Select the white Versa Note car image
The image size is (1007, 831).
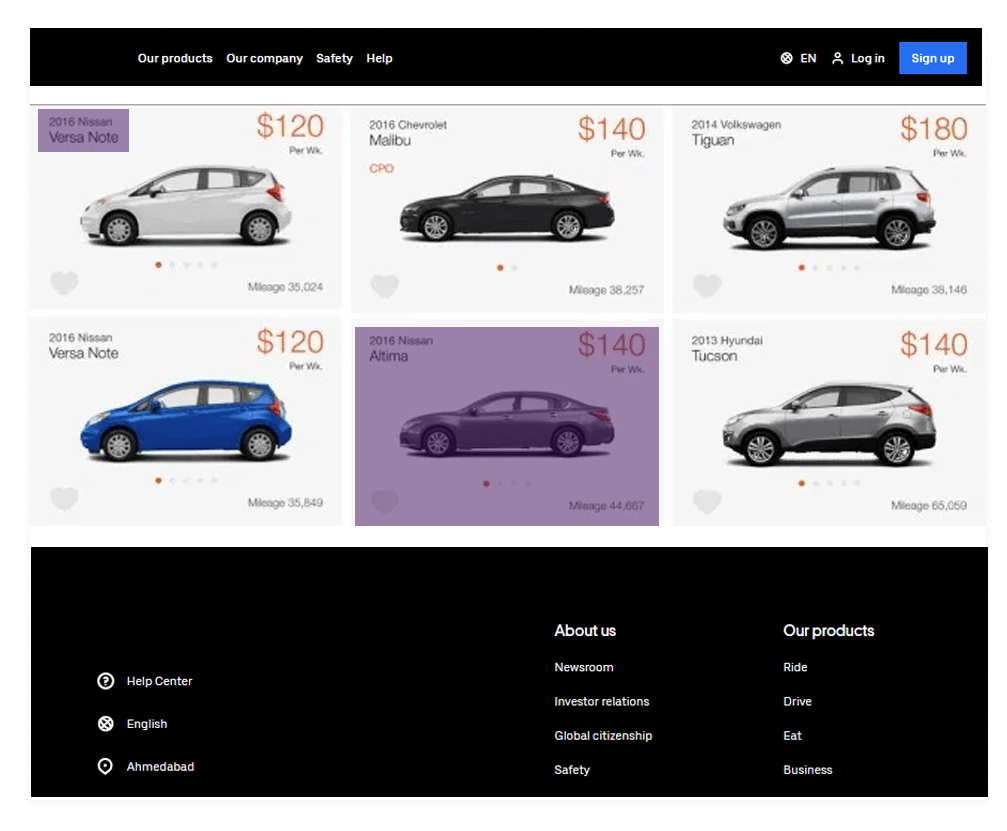click(x=186, y=206)
